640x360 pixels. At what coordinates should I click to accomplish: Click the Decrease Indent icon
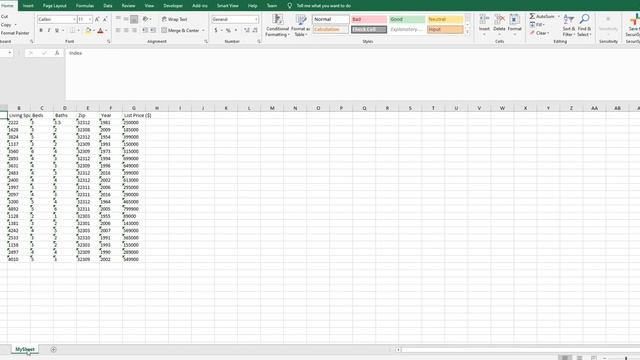pos(145,31)
